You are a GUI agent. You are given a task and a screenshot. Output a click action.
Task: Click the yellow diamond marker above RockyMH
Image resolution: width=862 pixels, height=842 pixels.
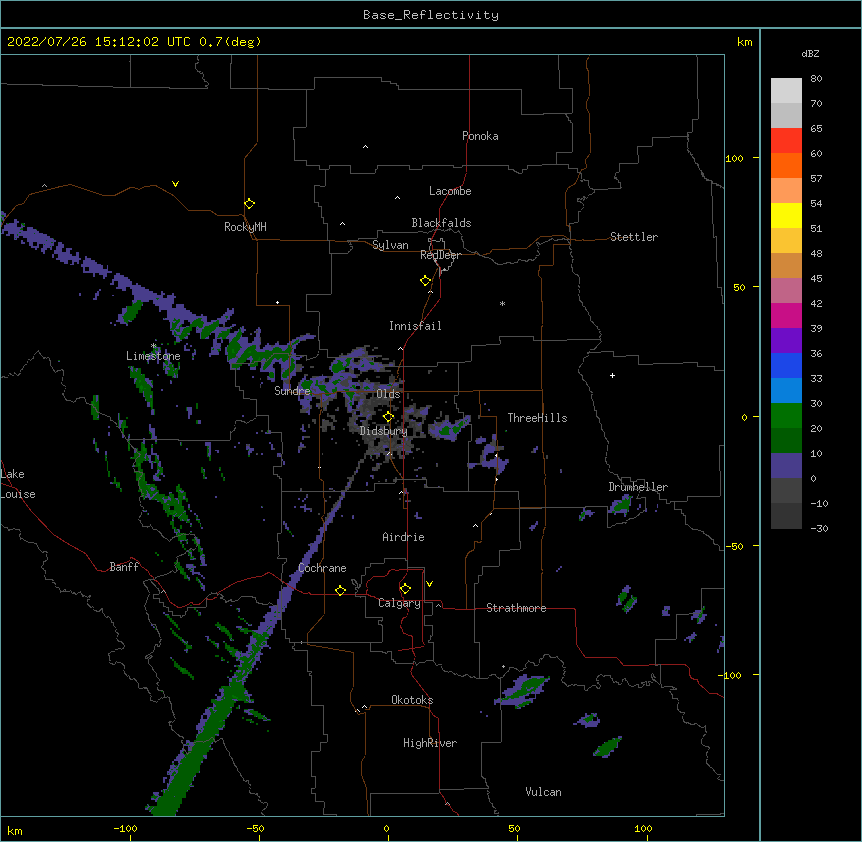[x=249, y=204]
